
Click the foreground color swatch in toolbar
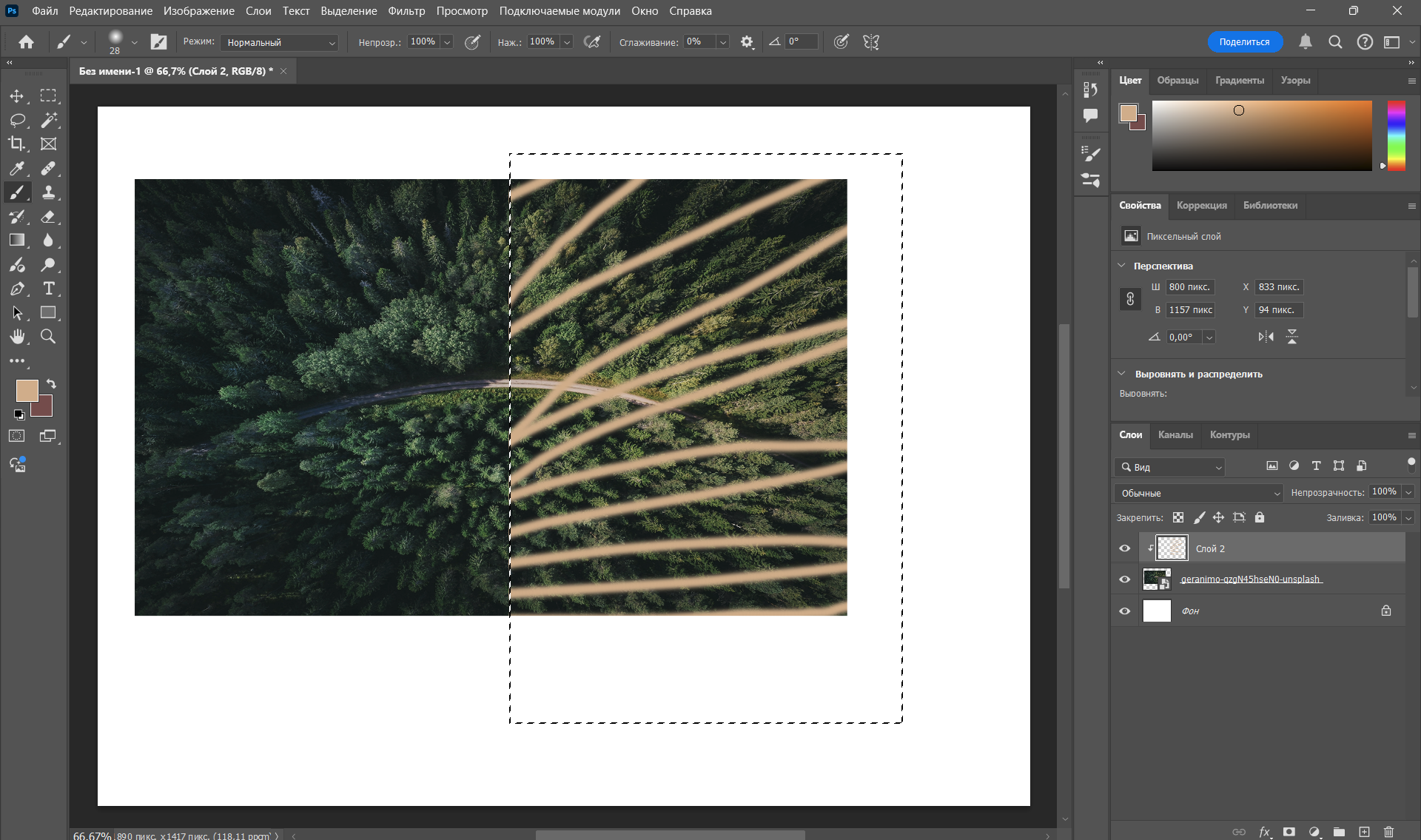coord(27,390)
